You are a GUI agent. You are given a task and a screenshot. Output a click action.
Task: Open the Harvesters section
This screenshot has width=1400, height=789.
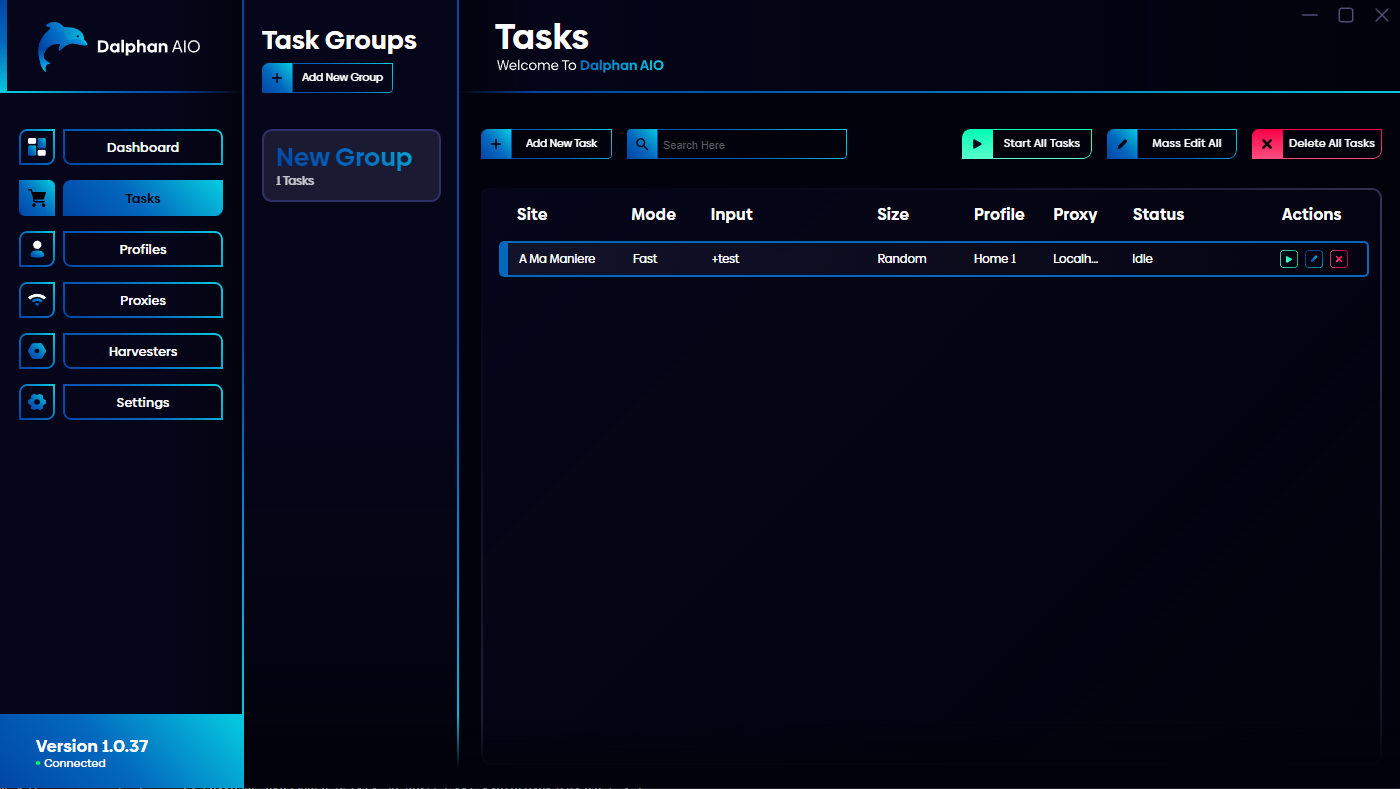coord(143,351)
